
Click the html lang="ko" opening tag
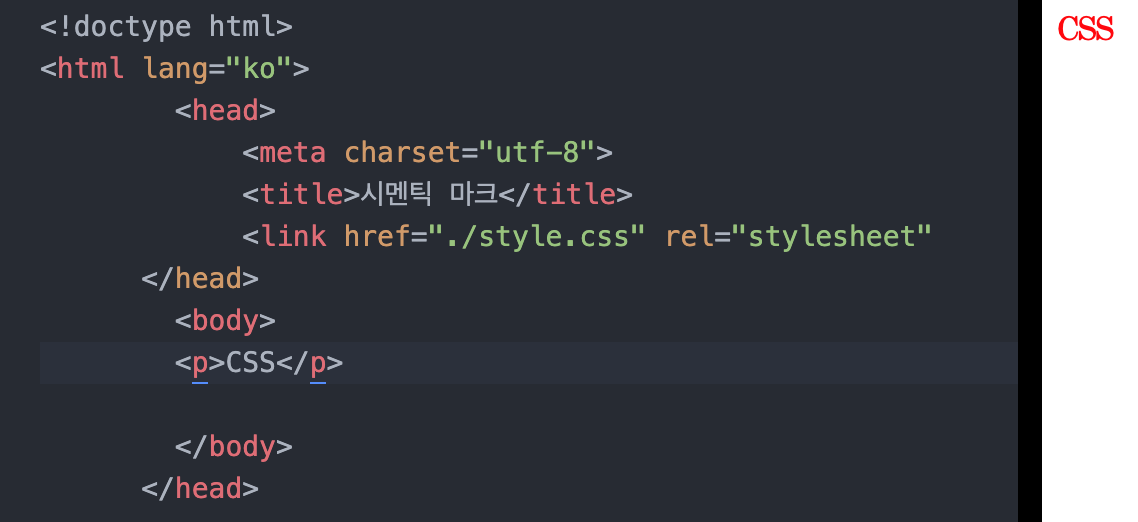[175, 69]
